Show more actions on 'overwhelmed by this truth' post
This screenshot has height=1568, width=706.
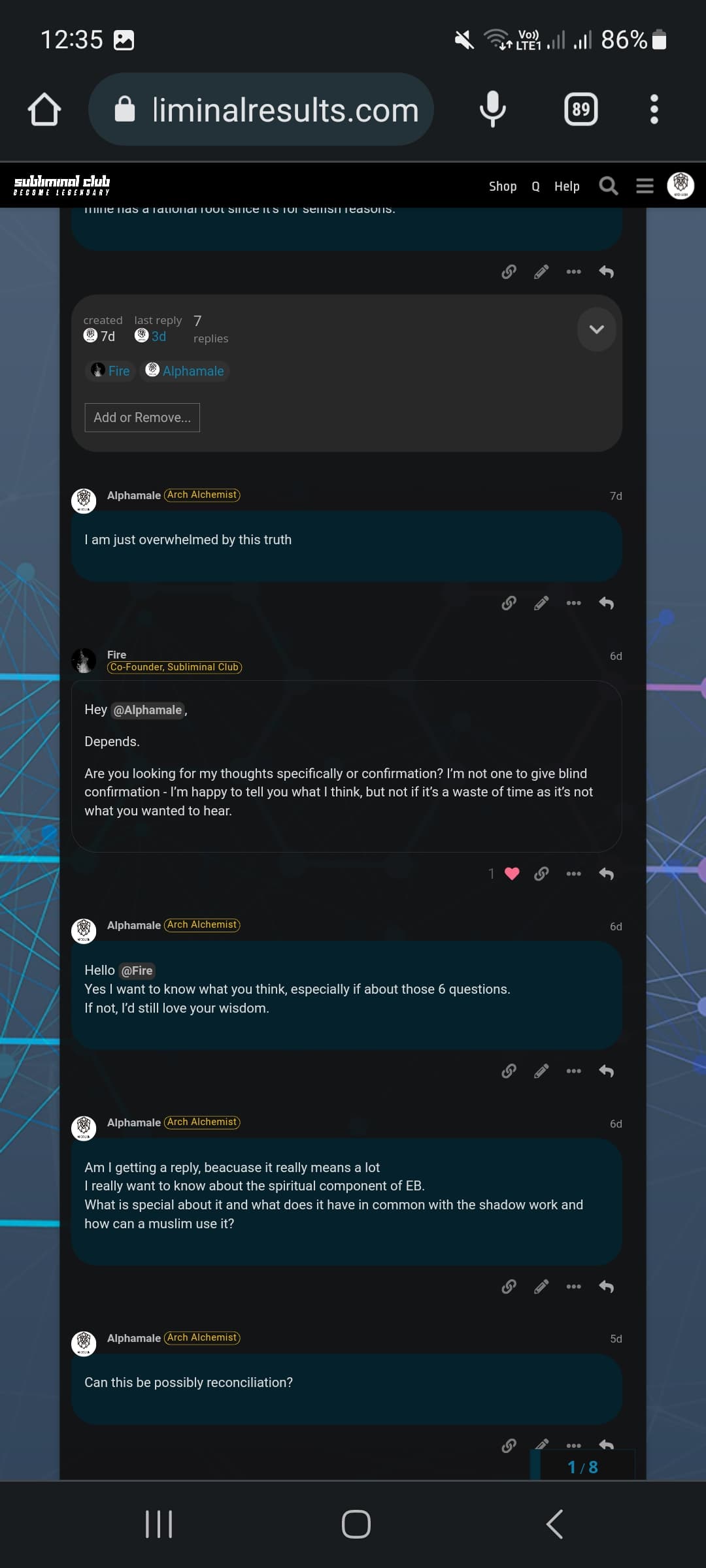pyautogui.click(x=573, y=603)
